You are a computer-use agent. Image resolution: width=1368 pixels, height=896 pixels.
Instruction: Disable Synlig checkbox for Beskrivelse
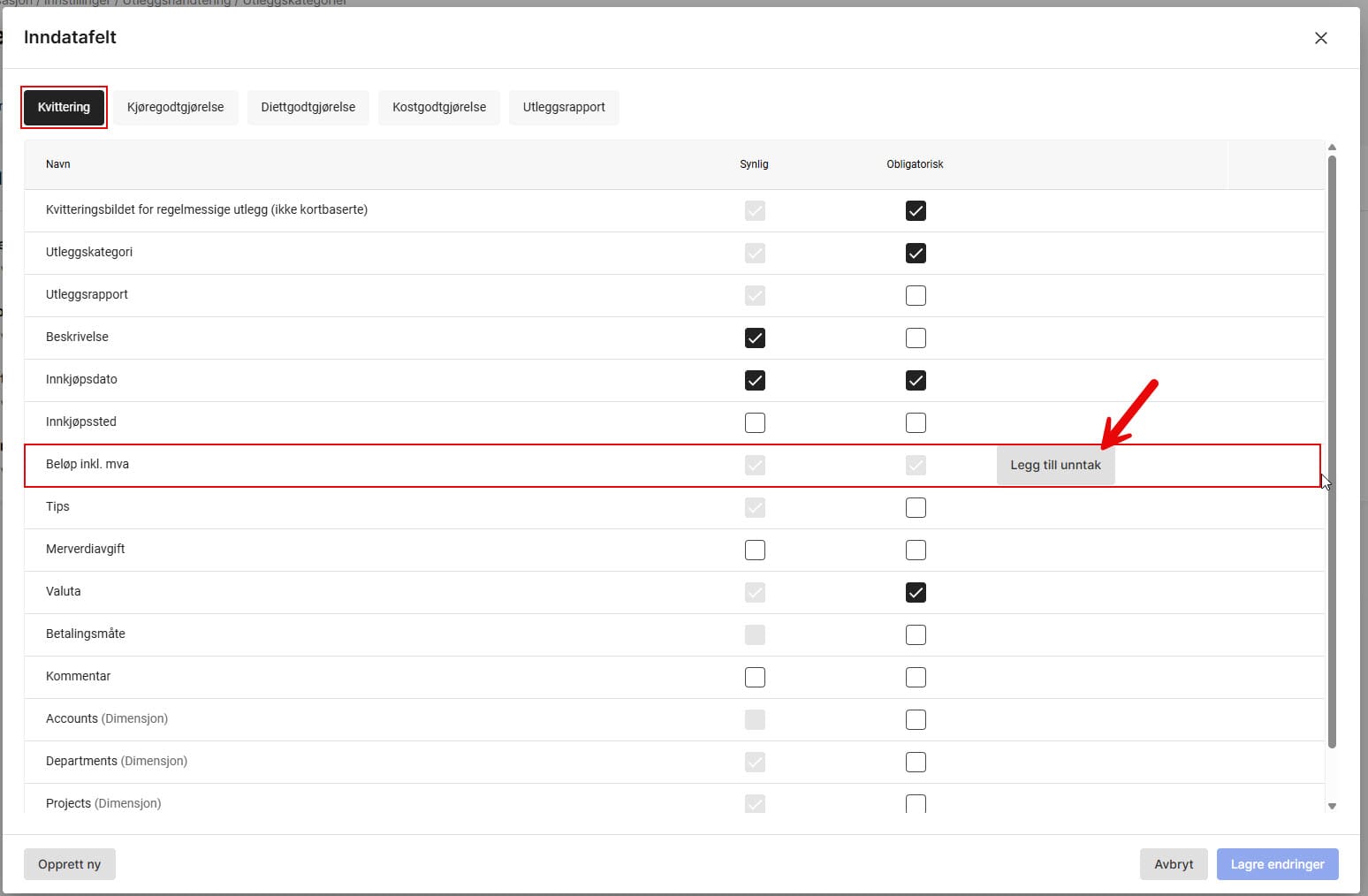click(x=755, y=338)
